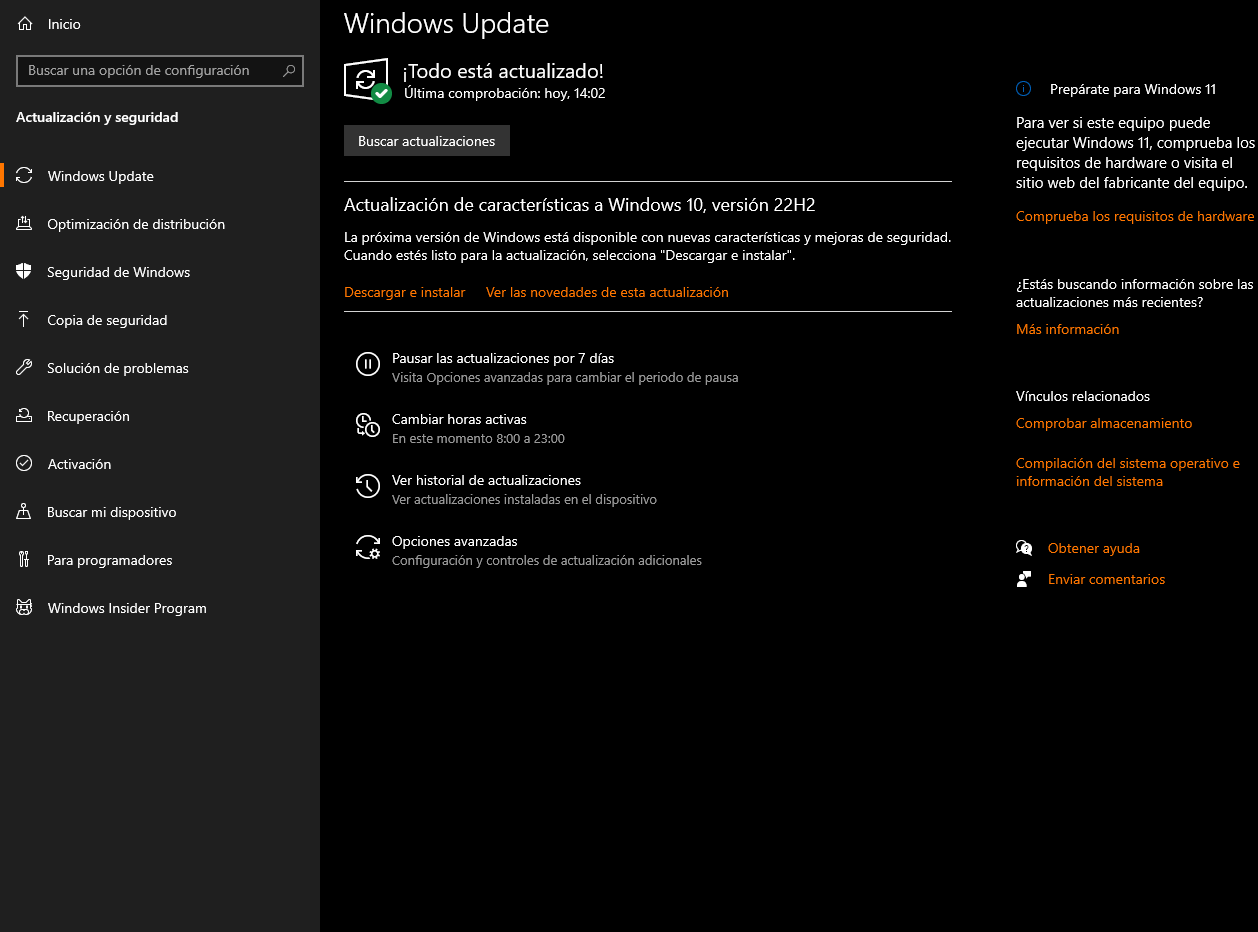Open the Activación settings page
Image resolution: width=1258 pixels, height=932 pixels.
tap(79, 464)
